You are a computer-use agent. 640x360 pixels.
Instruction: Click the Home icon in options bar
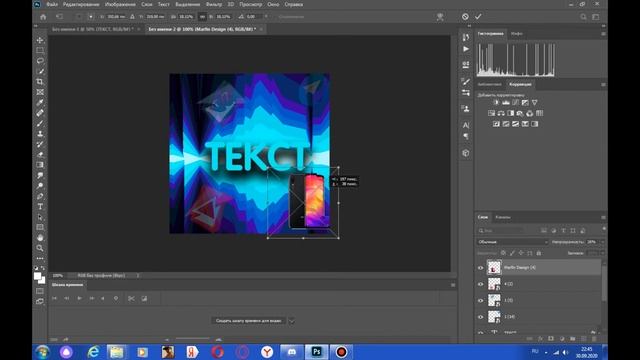point(43,17)
